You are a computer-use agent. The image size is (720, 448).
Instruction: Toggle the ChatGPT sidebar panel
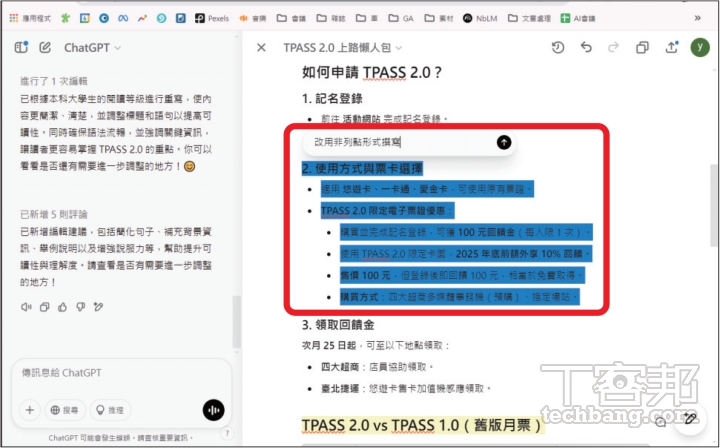21,47
